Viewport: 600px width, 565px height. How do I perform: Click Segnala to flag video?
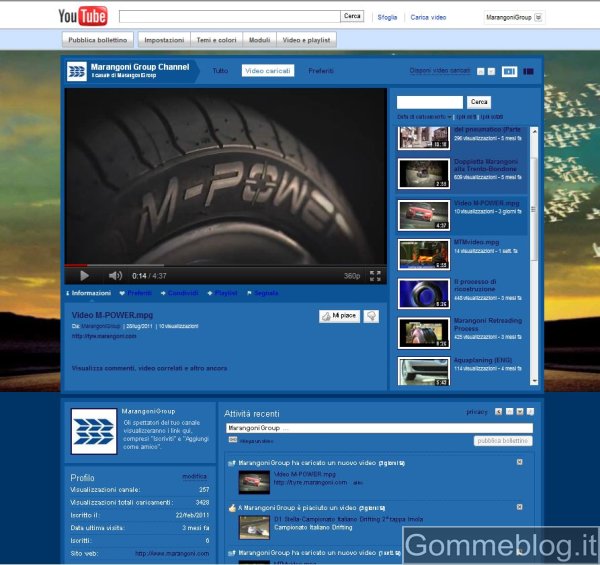pos(262,293)
